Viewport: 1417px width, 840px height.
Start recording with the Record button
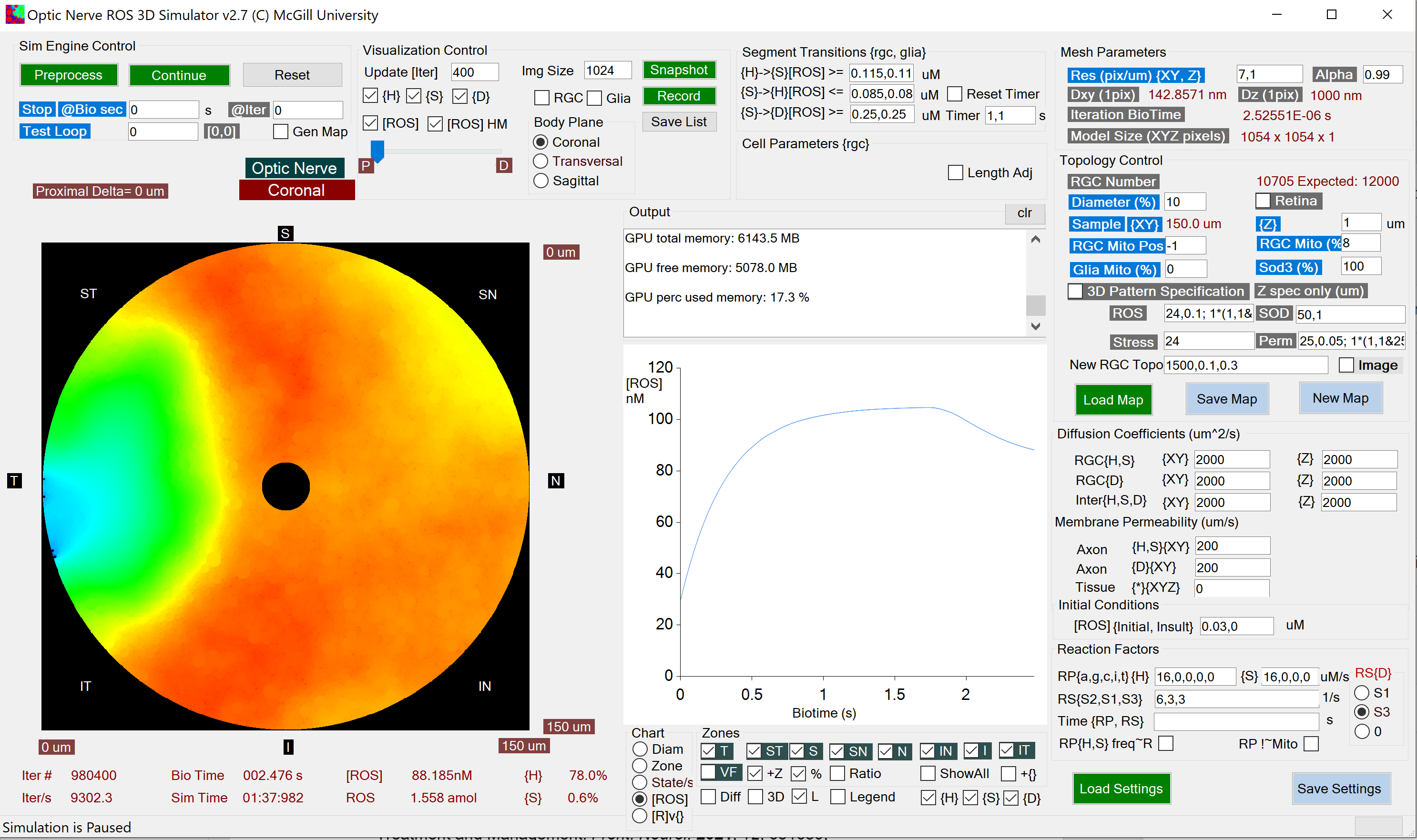(678, 96)
